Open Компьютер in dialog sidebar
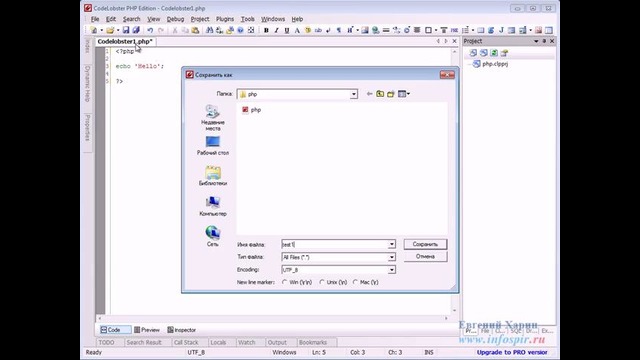 click(213, 206)
